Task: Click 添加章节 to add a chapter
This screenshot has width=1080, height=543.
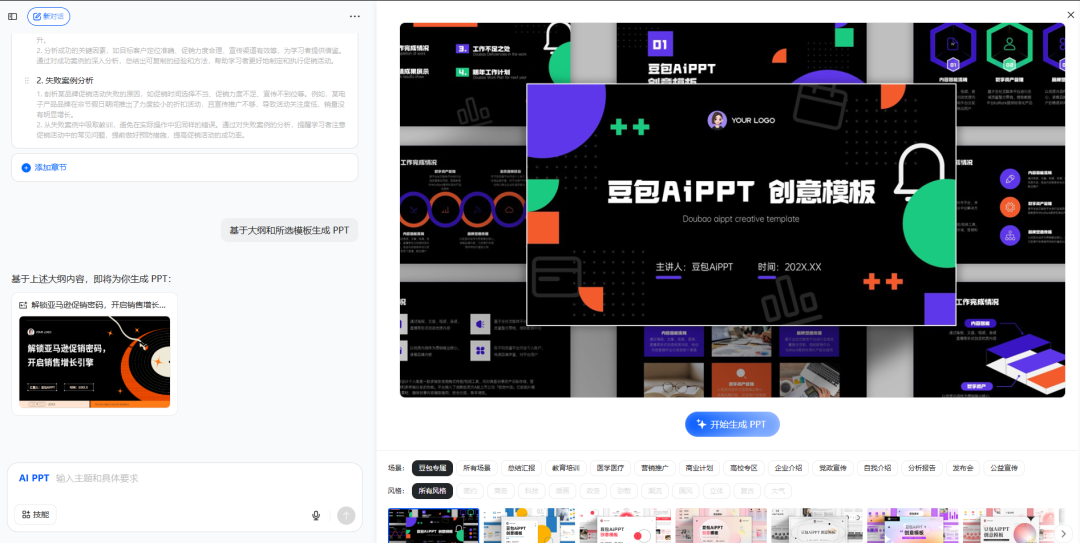Action: pos(45,167)
